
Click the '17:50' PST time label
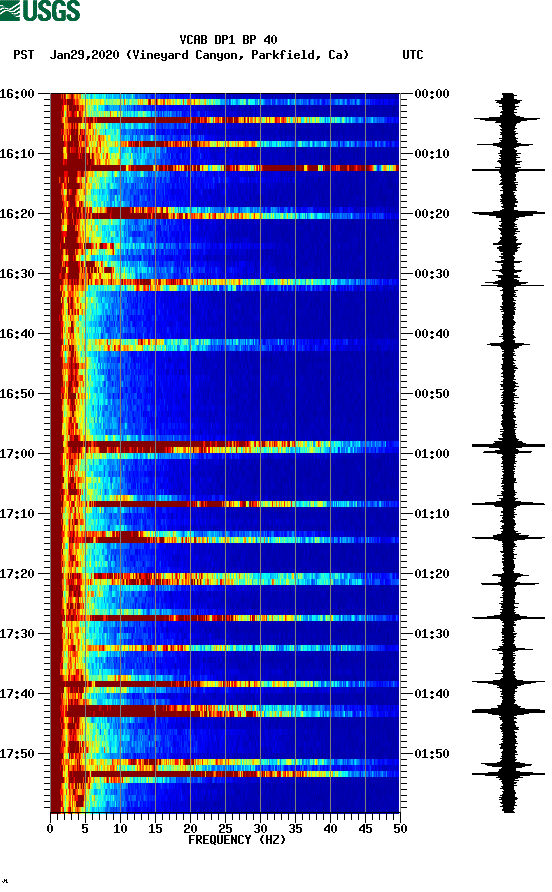click(x=17, y=754)
